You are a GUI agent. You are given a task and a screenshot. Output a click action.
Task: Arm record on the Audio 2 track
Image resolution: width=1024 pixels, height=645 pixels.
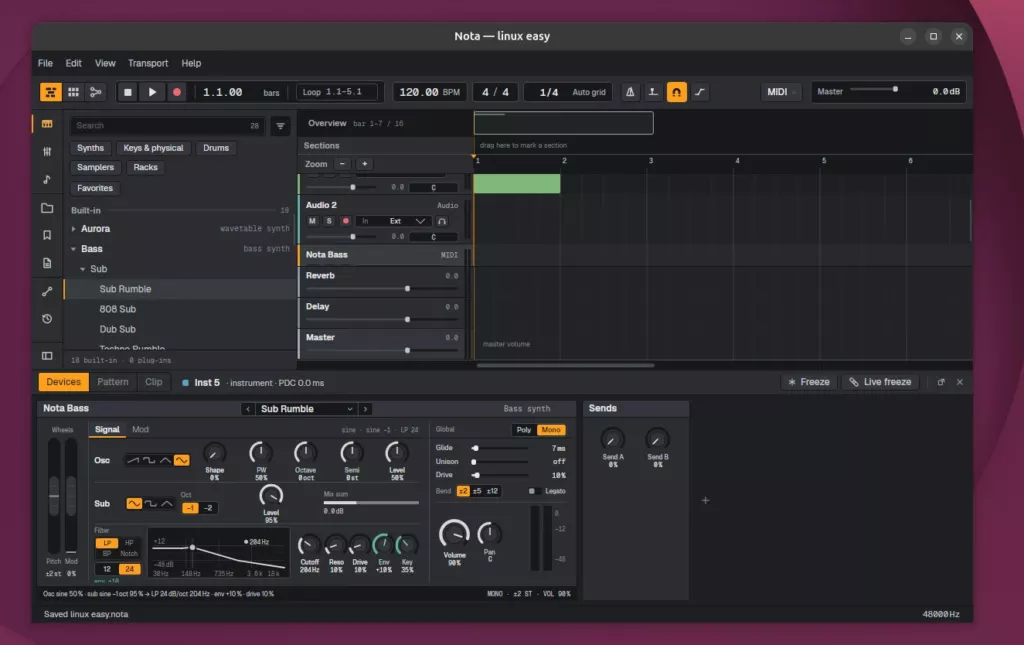(x=345, y=221)
